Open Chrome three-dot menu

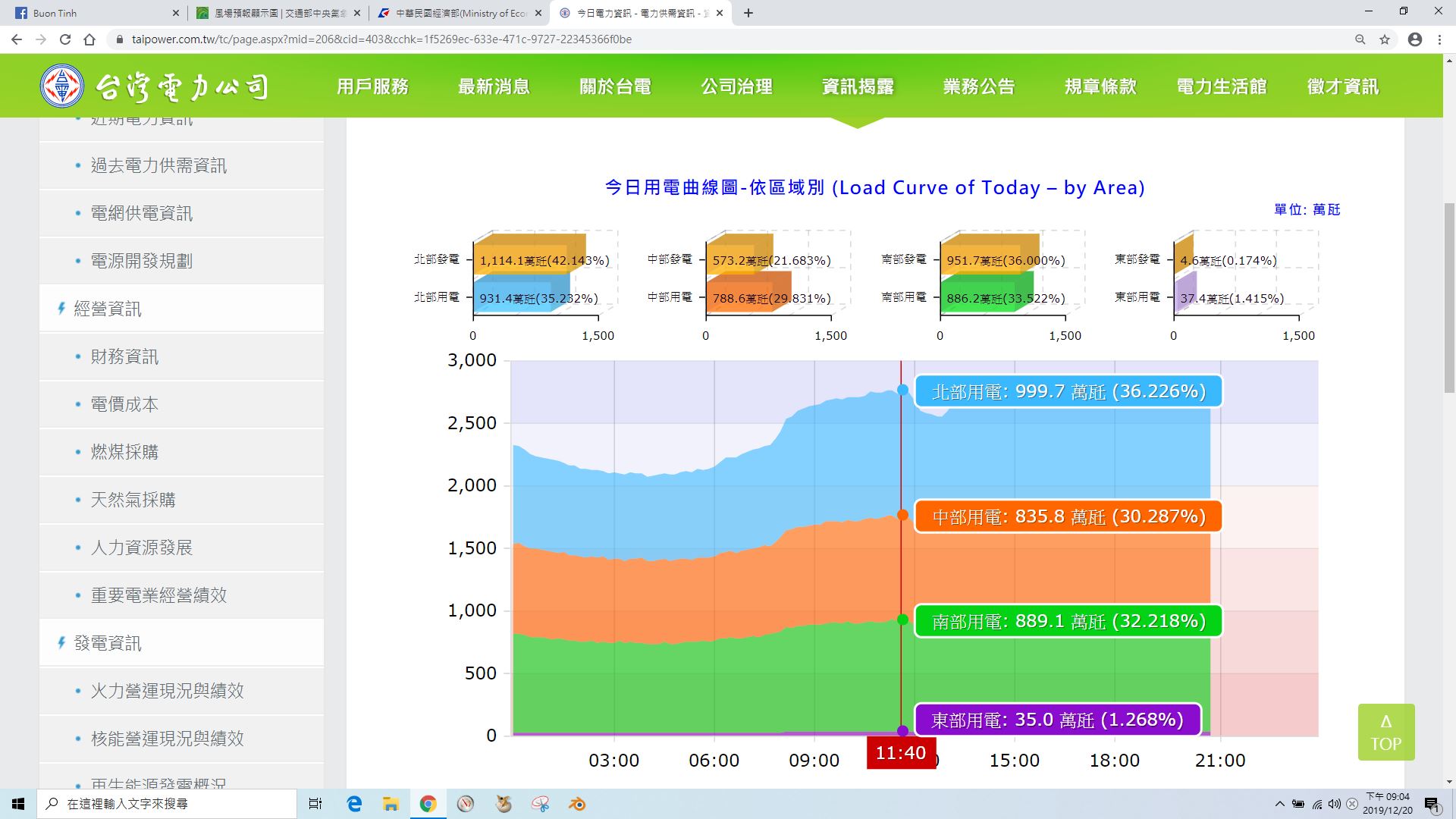coord(1439,39)
